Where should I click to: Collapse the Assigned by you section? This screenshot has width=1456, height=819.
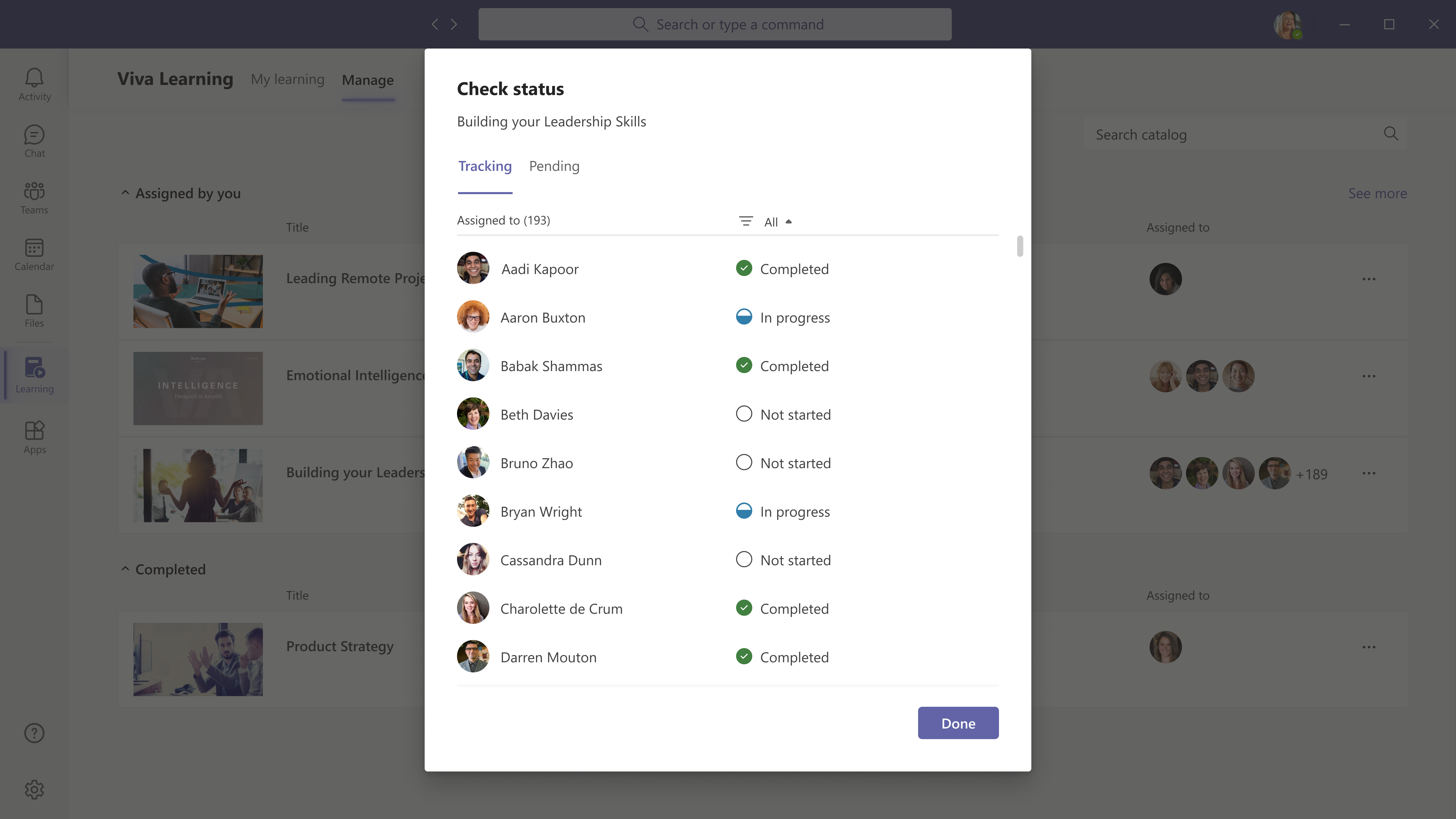pyautogui.click(x=125, y=193)
